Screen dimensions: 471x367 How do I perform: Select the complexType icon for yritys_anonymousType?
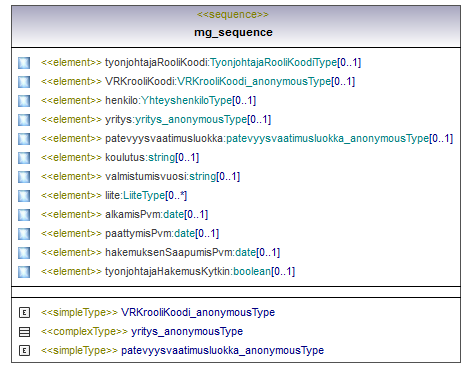[x=24, y=332]
